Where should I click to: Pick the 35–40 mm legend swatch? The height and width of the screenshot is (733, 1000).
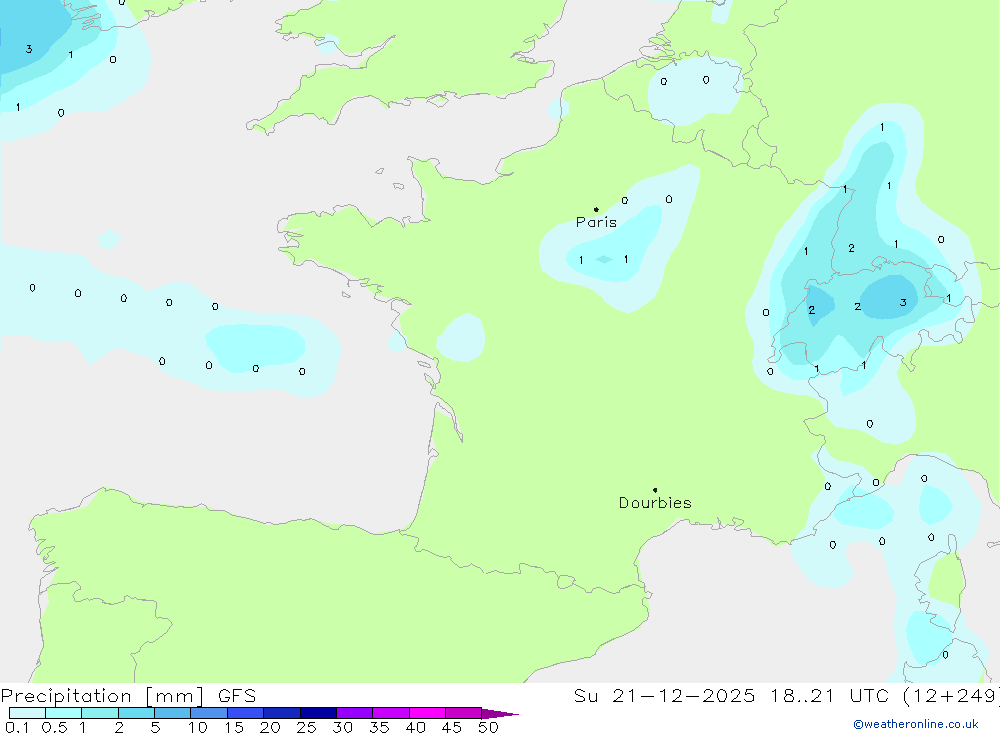[391, 713]
